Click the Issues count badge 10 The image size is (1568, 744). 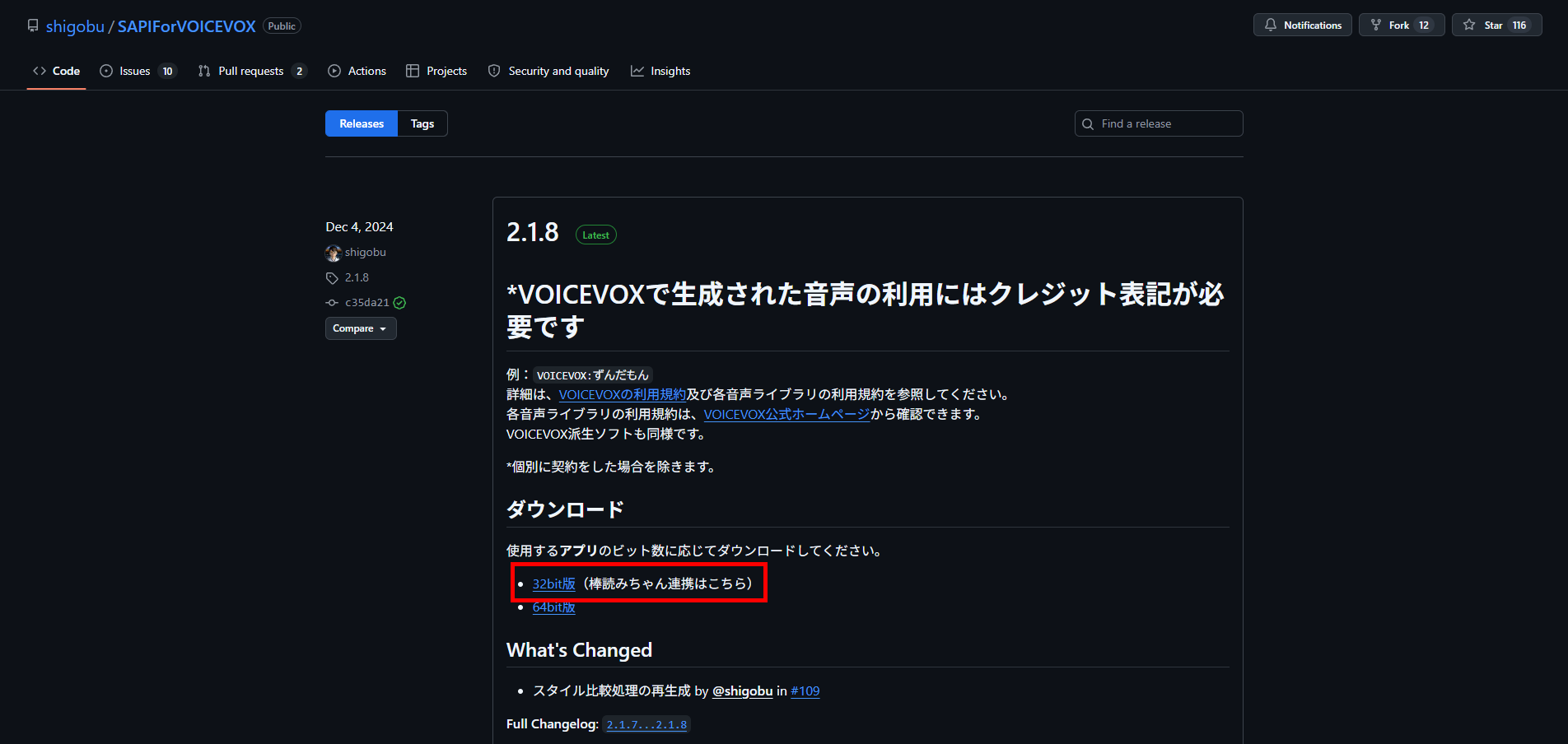pyautogui.click(x=168, y=71)
